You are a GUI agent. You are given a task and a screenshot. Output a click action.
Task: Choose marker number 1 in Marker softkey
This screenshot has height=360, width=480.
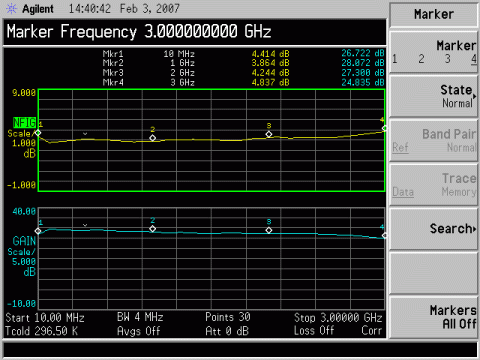coord(395,59)
